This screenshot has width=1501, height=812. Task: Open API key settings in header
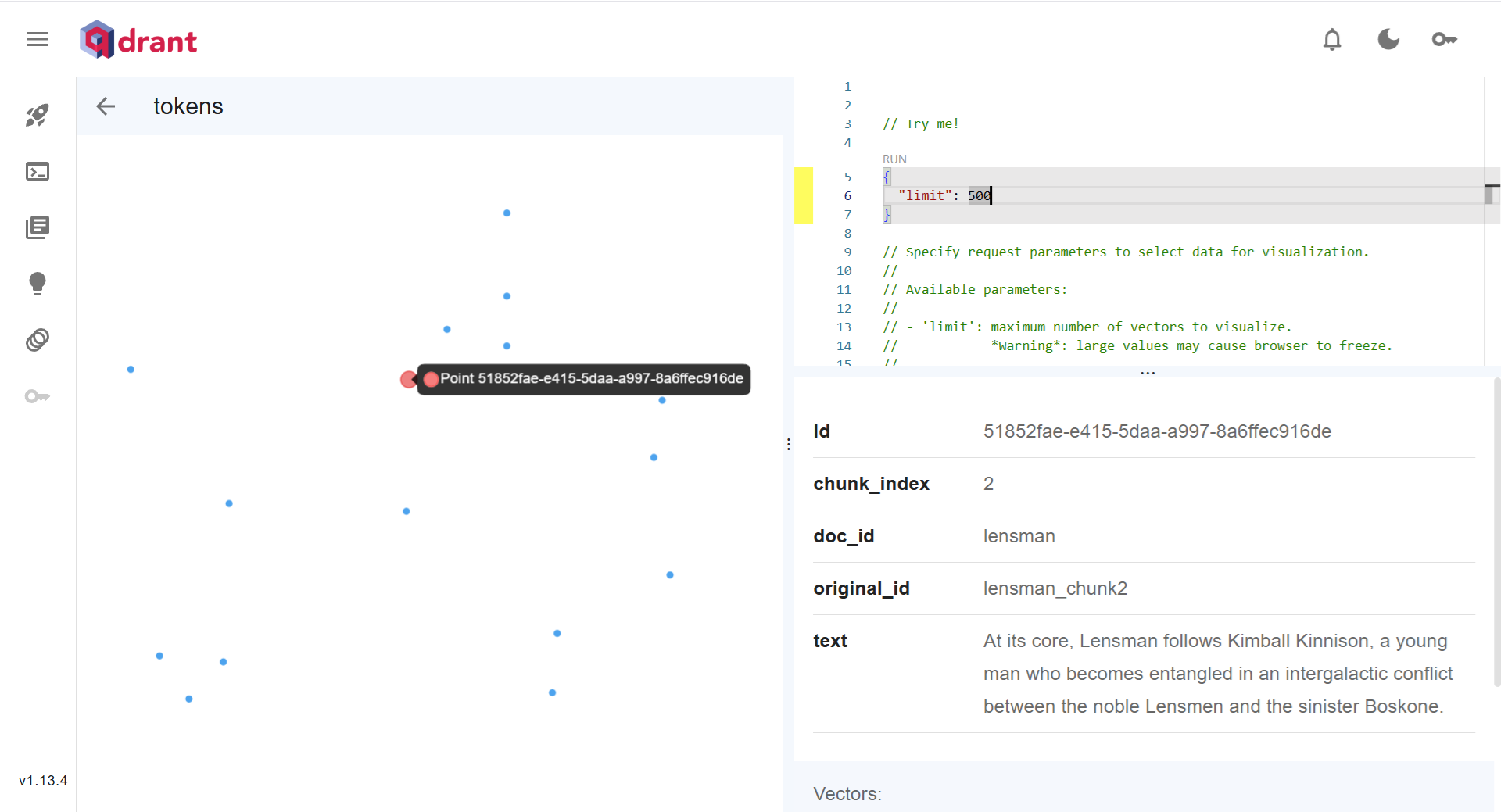pyautogui.click(x=1444, y=39)
